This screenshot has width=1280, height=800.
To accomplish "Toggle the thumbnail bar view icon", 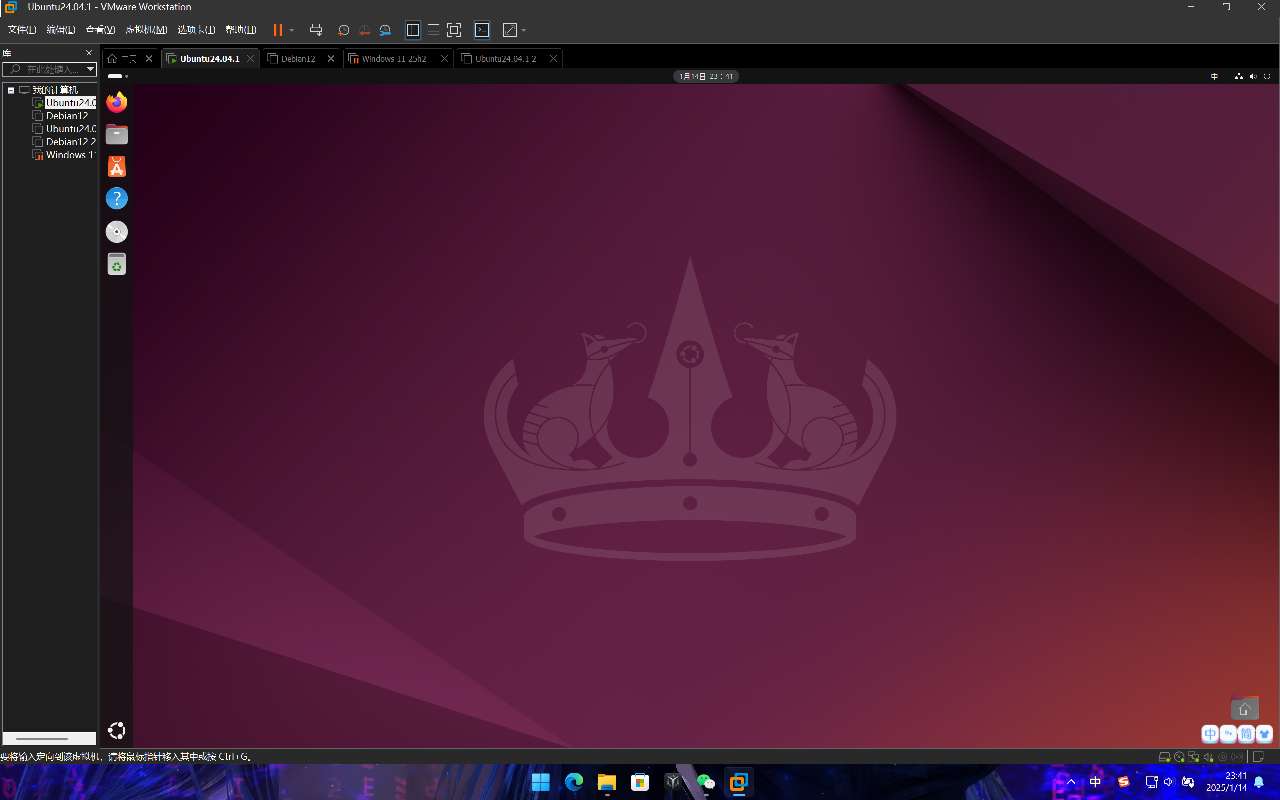I will (x=433, y=31).
